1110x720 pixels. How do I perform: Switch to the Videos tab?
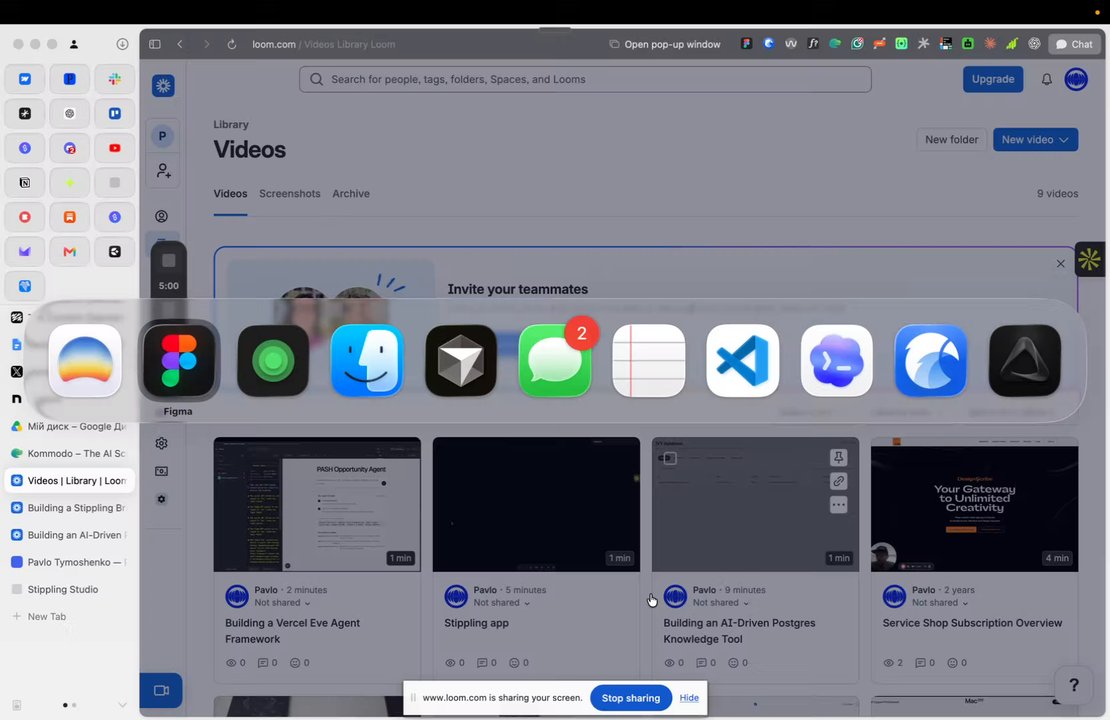(x=230, y=193)
